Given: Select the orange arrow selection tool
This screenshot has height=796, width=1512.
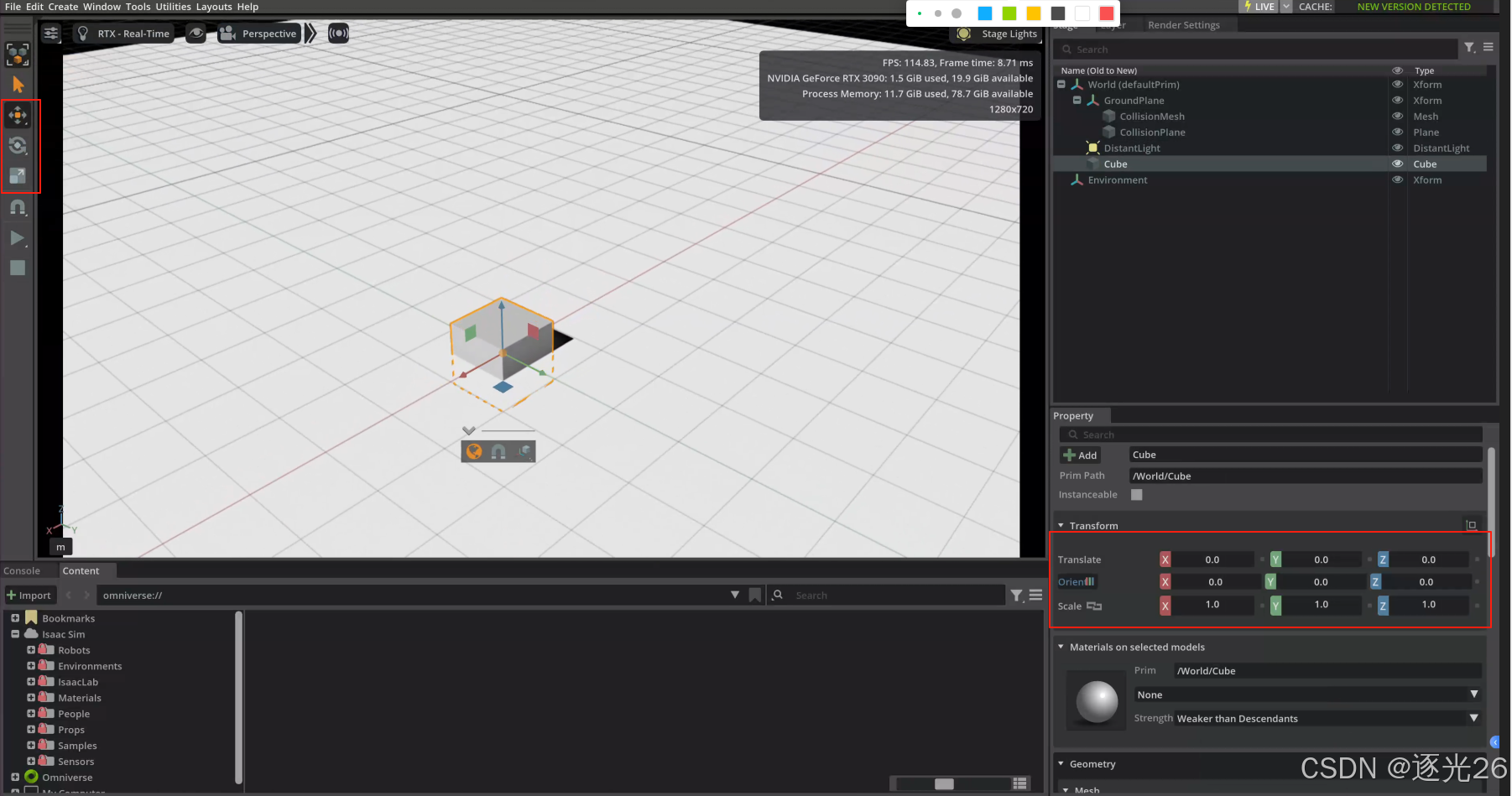Looking at the screenshot, I should [18, 85].
